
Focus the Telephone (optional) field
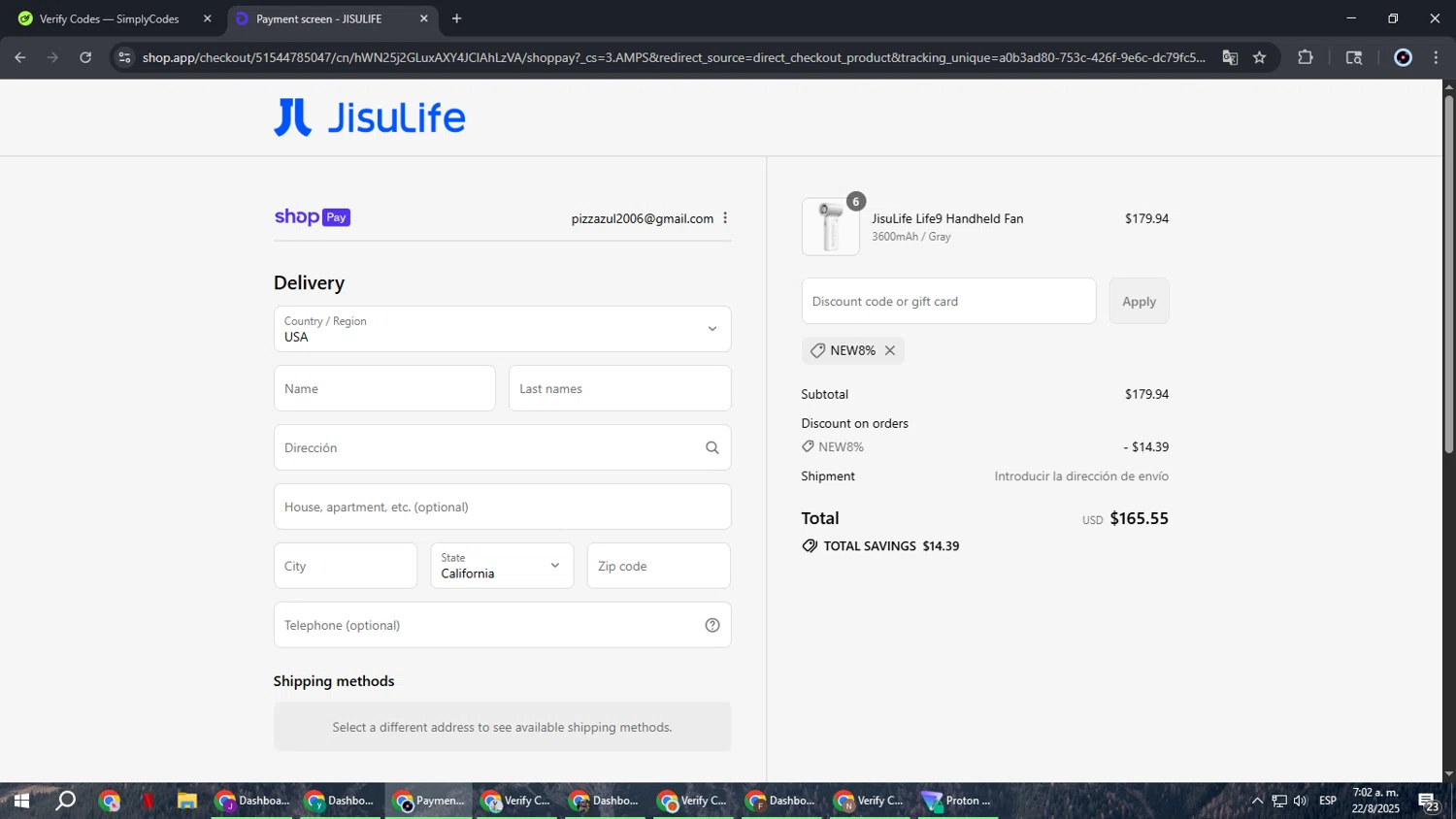502,625
